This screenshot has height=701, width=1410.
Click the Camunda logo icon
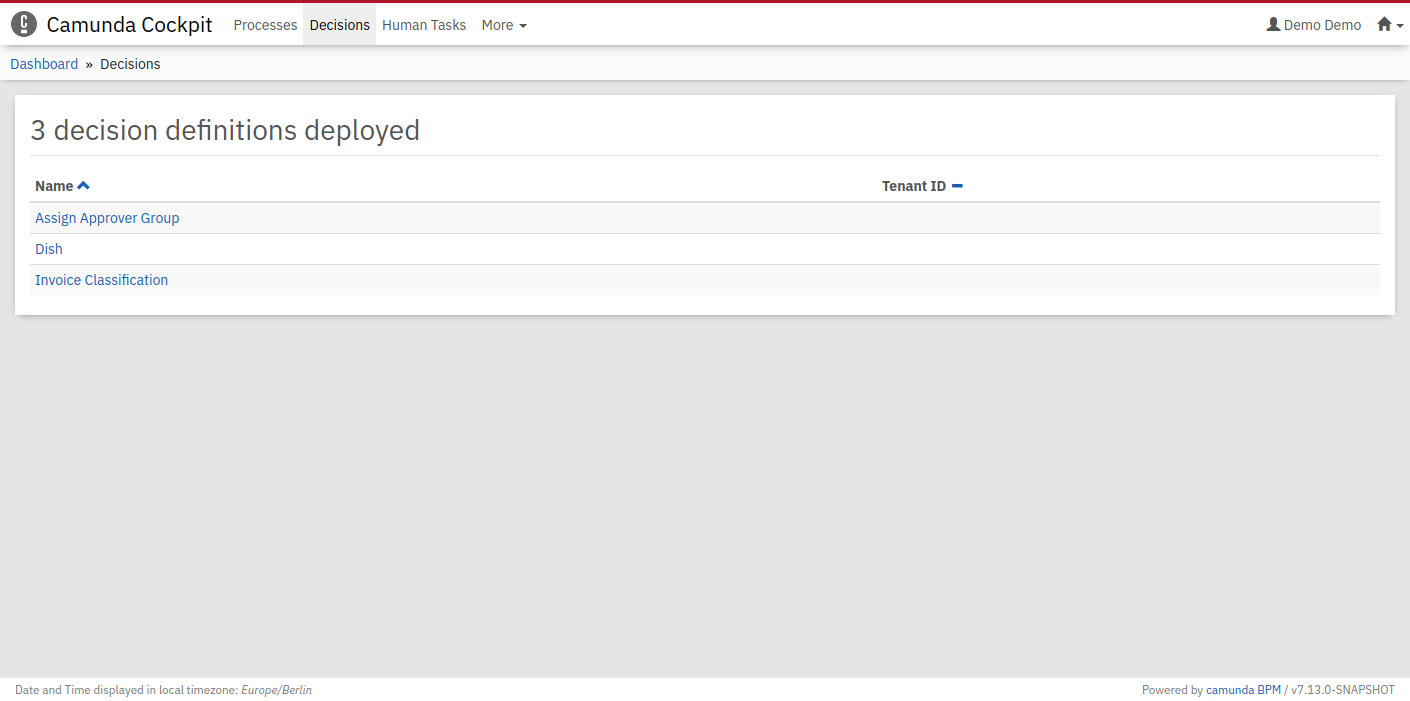click(x=24, y=25)
